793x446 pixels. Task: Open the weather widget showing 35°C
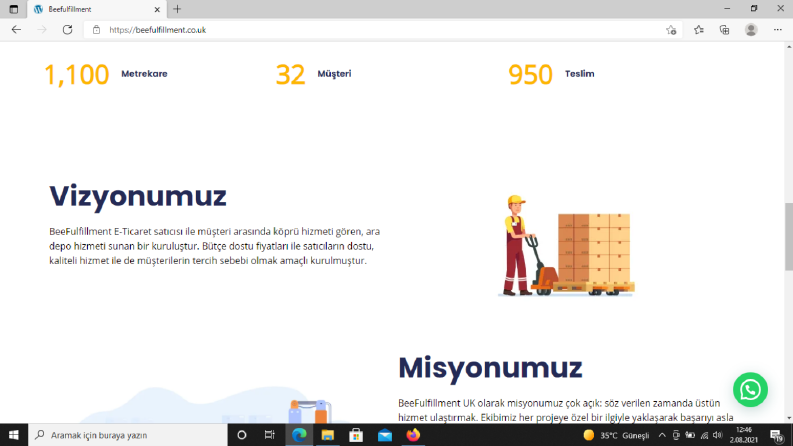click(616, 435)
